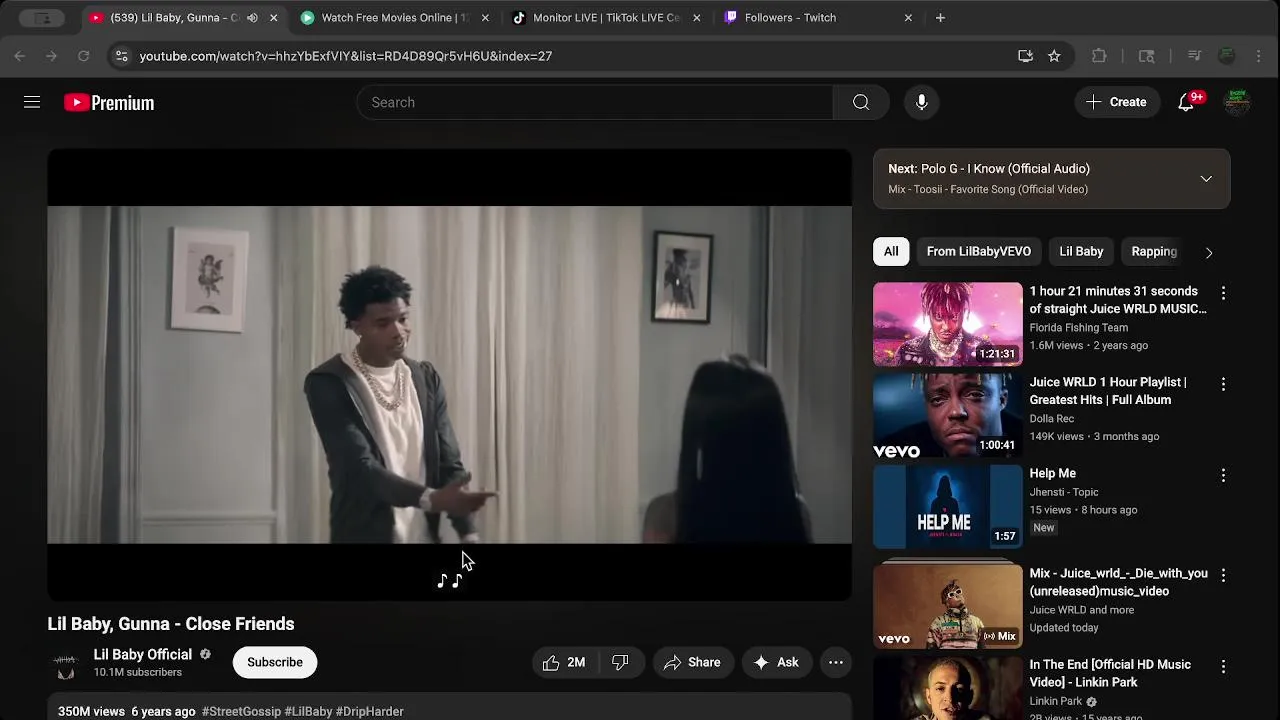Close the Watch Free Movies tab
Viewport: 1280px width, 720px height.
click(x=485, y=17)
